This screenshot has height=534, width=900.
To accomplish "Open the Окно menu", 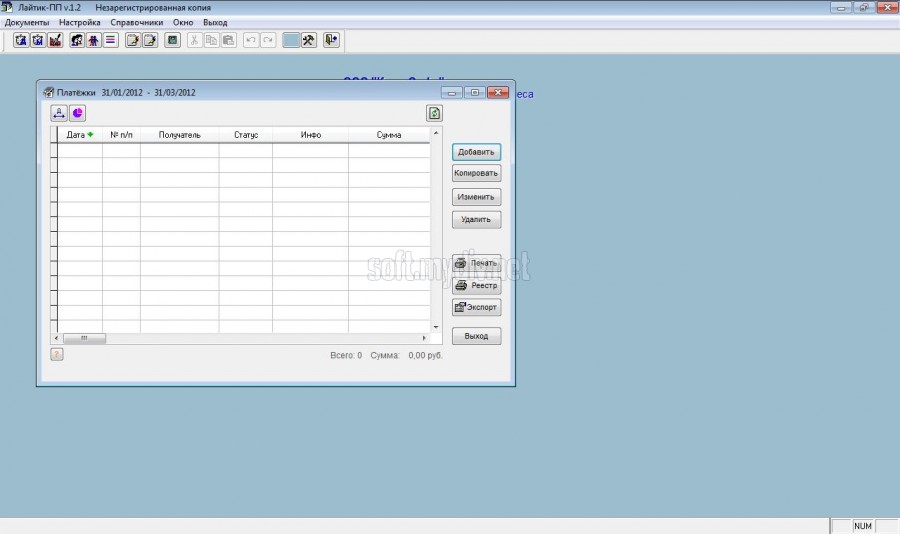I will point(183,22).
